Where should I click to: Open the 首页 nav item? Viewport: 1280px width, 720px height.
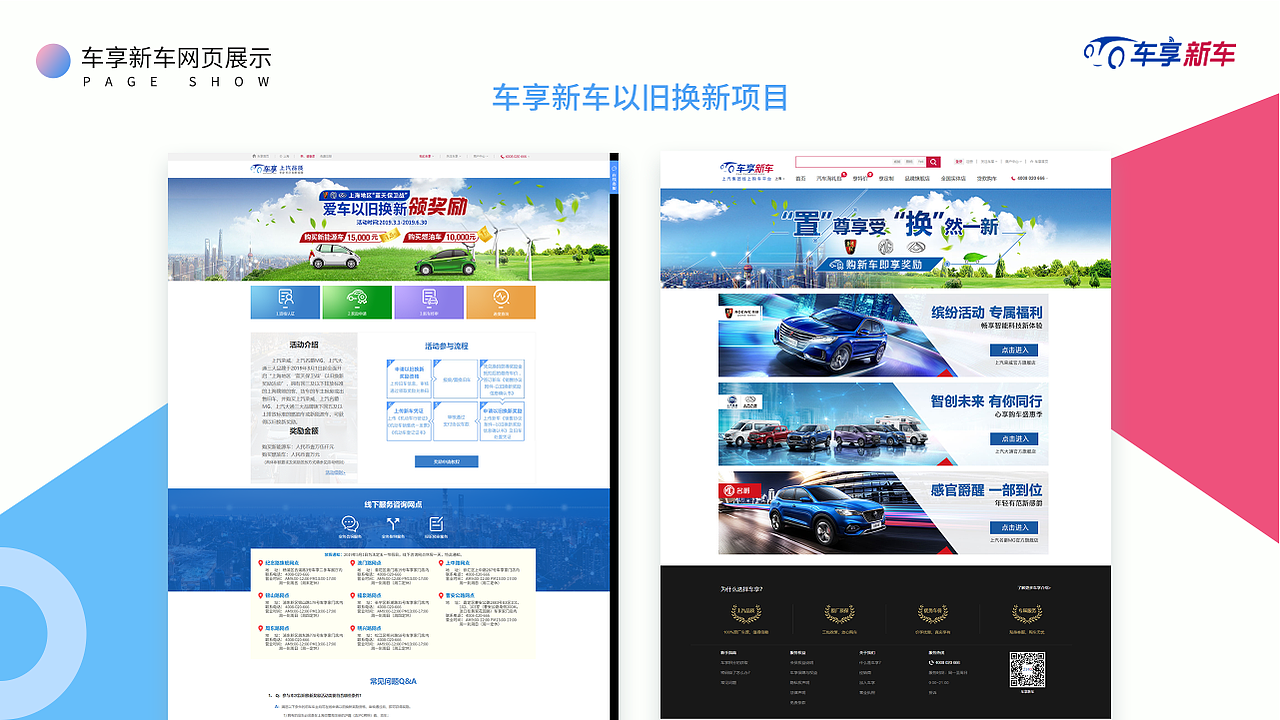point(800,178)
